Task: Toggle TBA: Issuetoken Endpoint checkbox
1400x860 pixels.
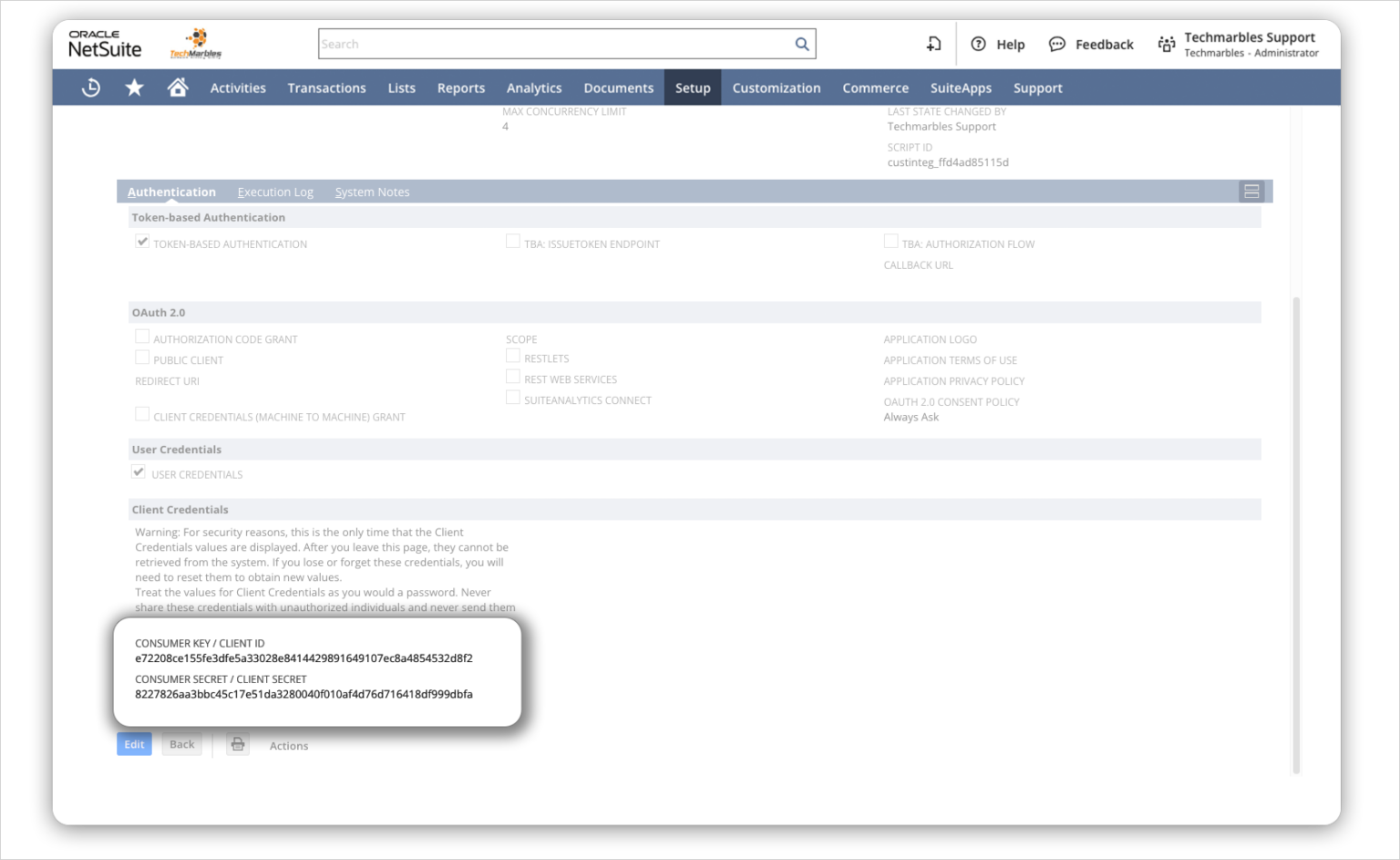Action: (x=513, y=242)
